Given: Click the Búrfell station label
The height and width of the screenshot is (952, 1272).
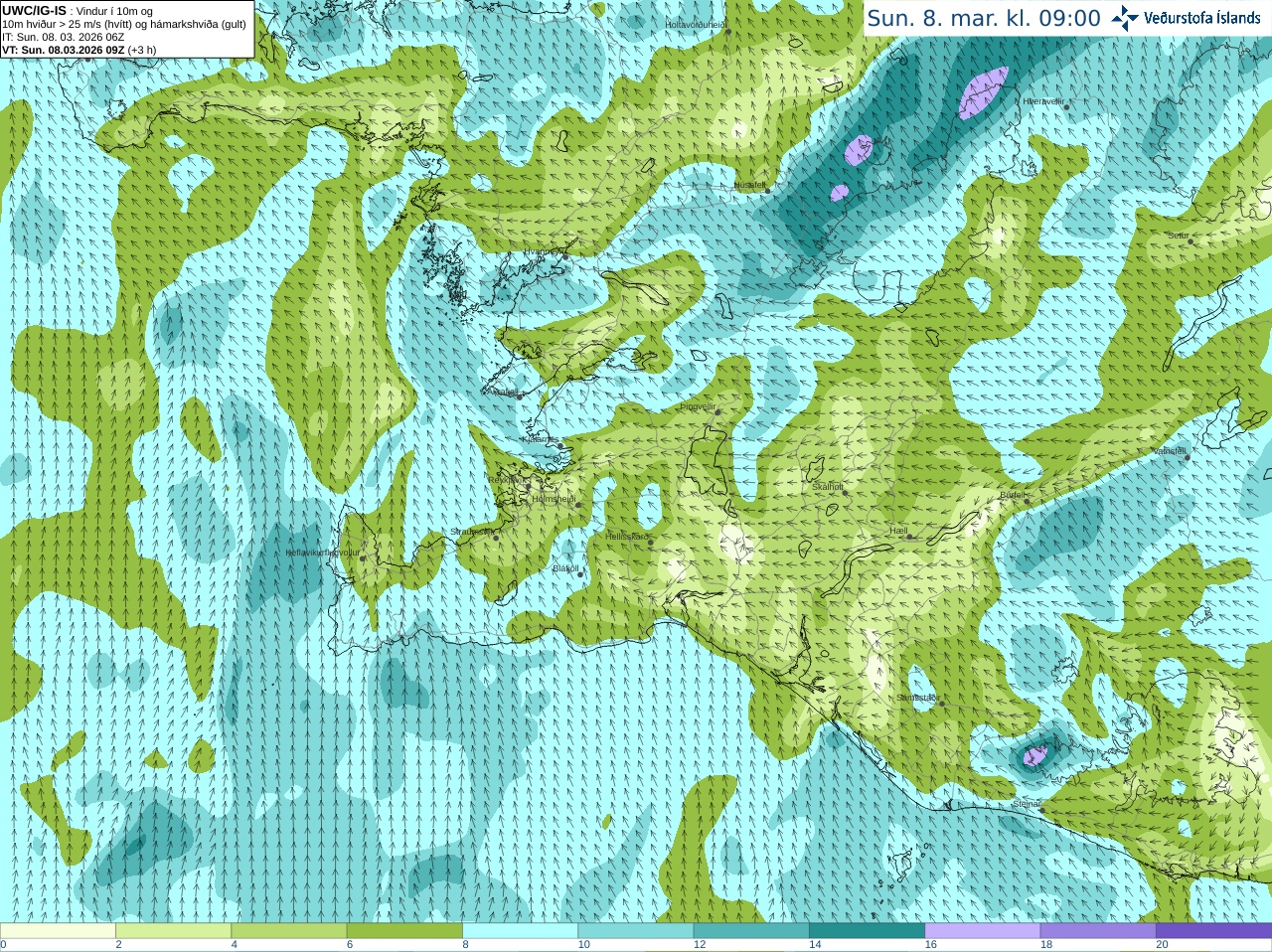Looking at the screenshot, I should (1012, 494).
